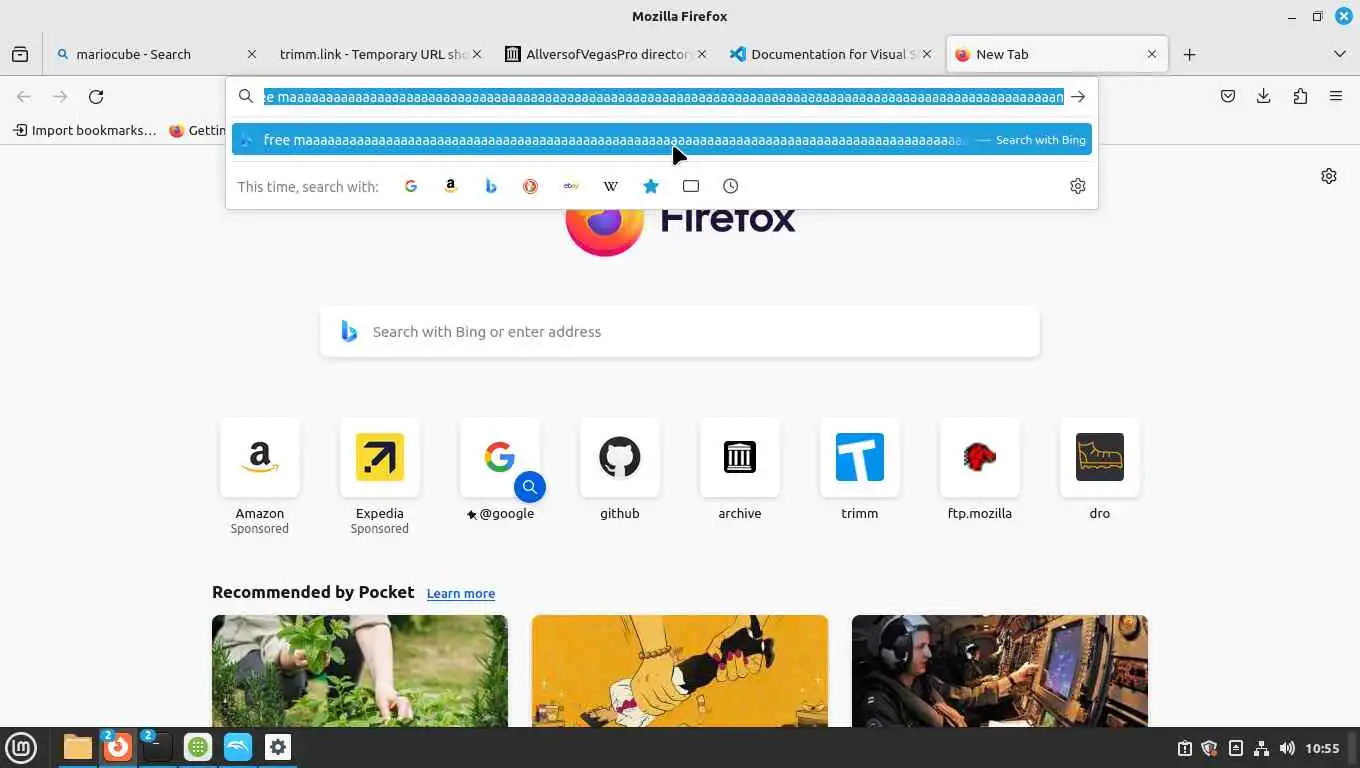This screenshot has width=1360, height=768.
Task: Switch to the trimm.link tab
Action: 379,54
